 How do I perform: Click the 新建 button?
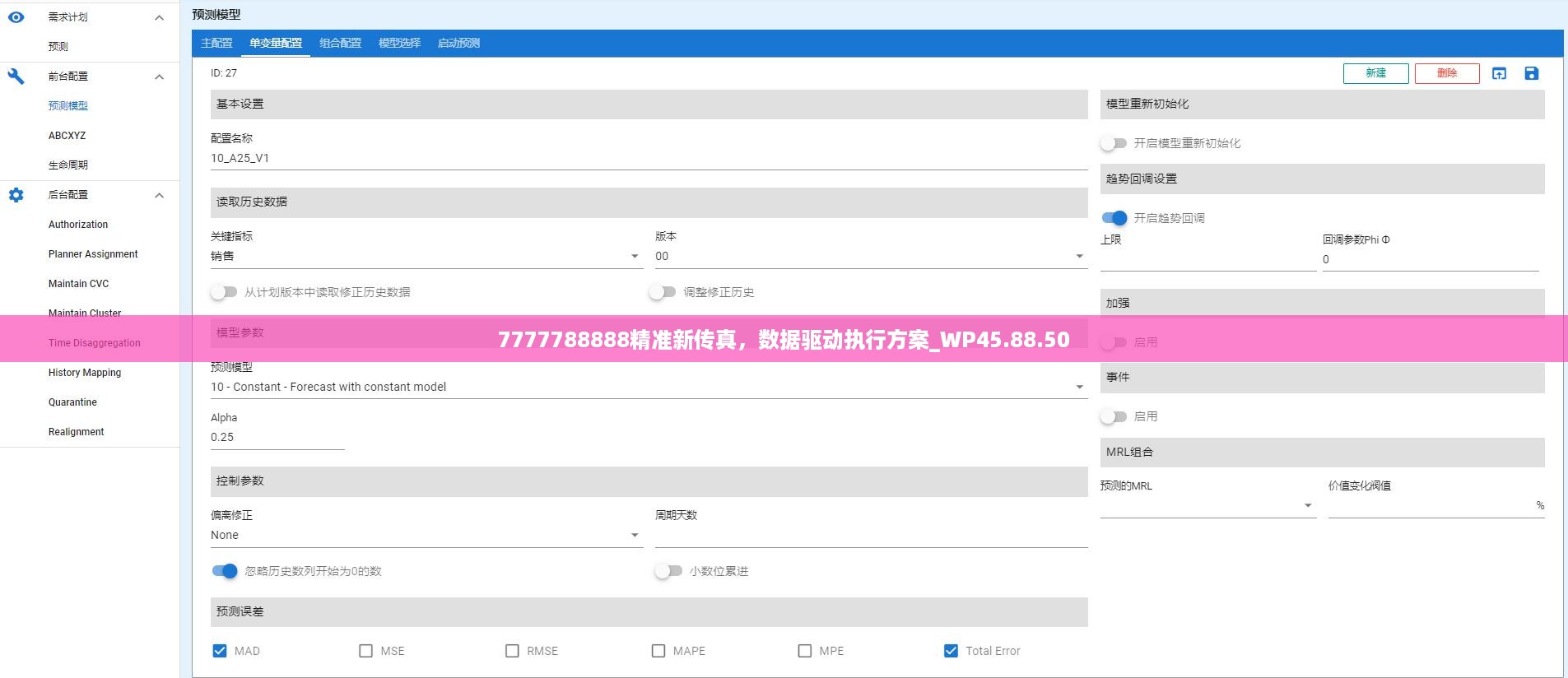[1375, 73]
